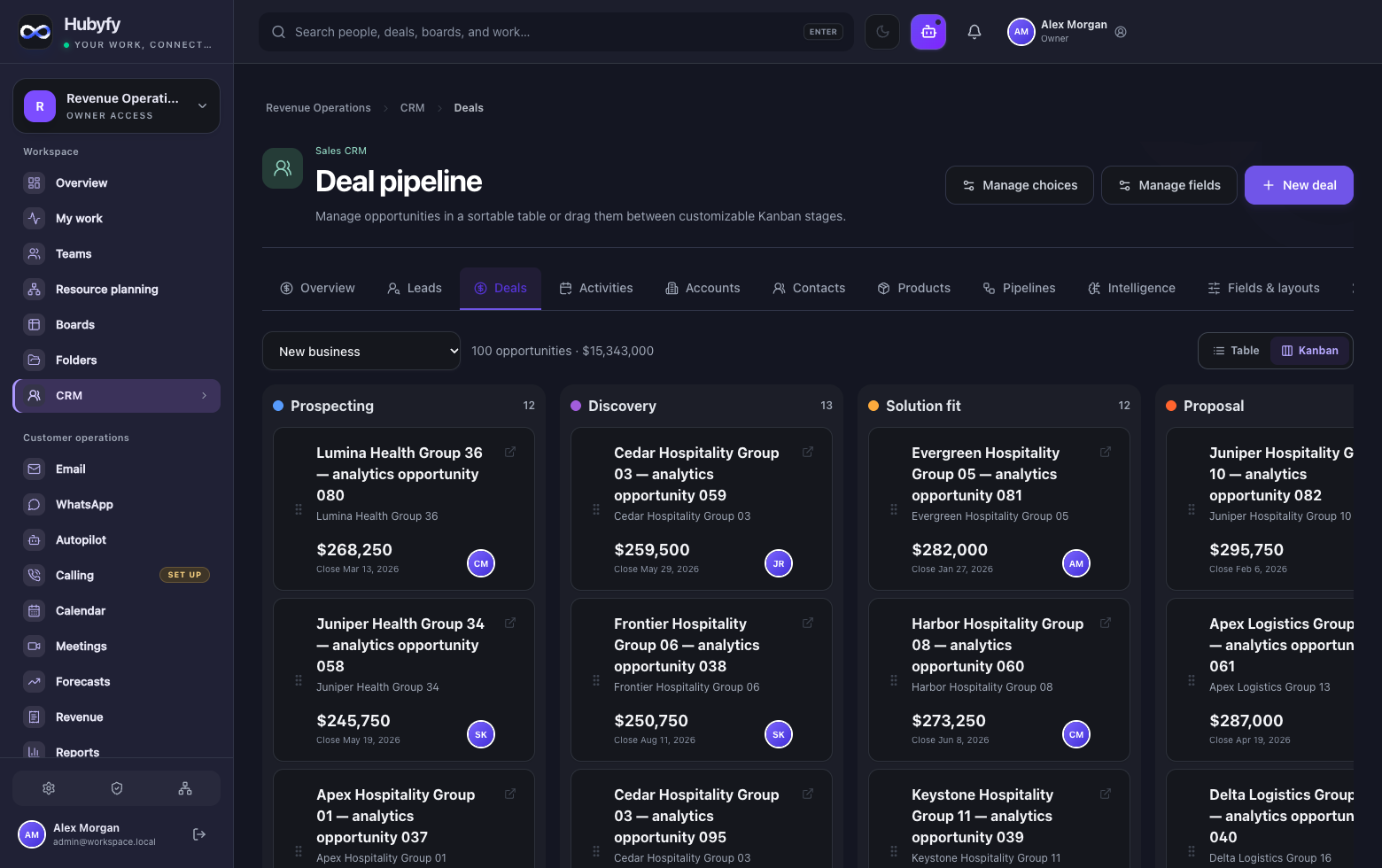The image size is (1382, 868).
Task: Open the New business pipeline dropdown
Action: tap(361, 351)
